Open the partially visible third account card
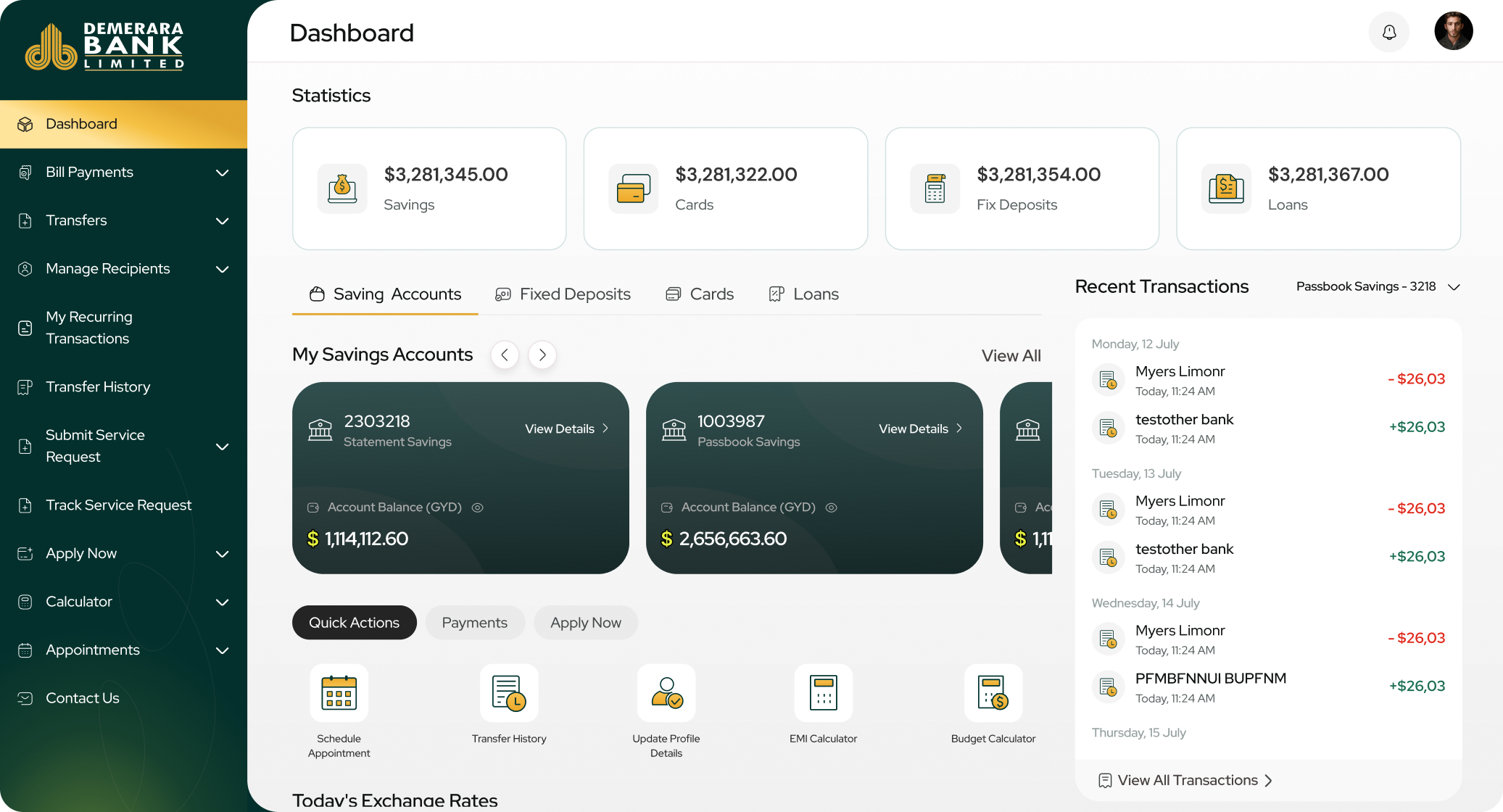Screen dimensions: 1503x812 pos(1026,478)
